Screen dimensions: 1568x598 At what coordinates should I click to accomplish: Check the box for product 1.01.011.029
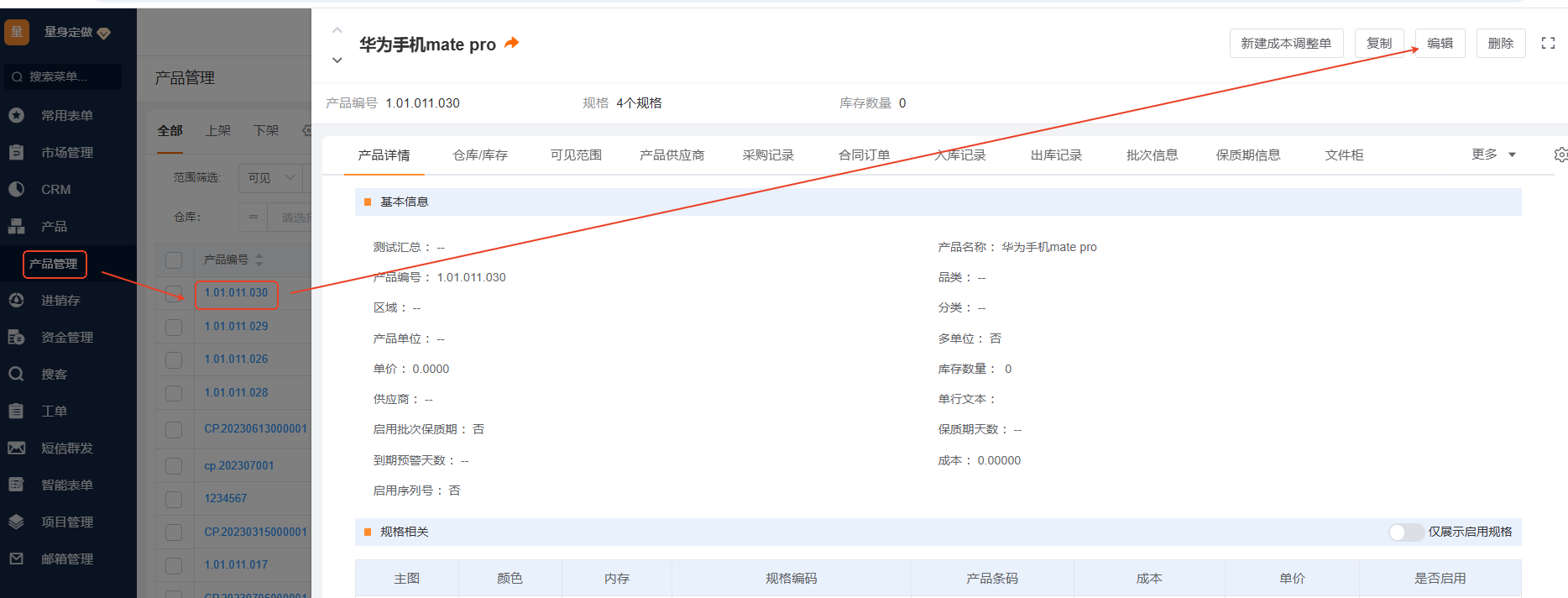pos(174,327)
